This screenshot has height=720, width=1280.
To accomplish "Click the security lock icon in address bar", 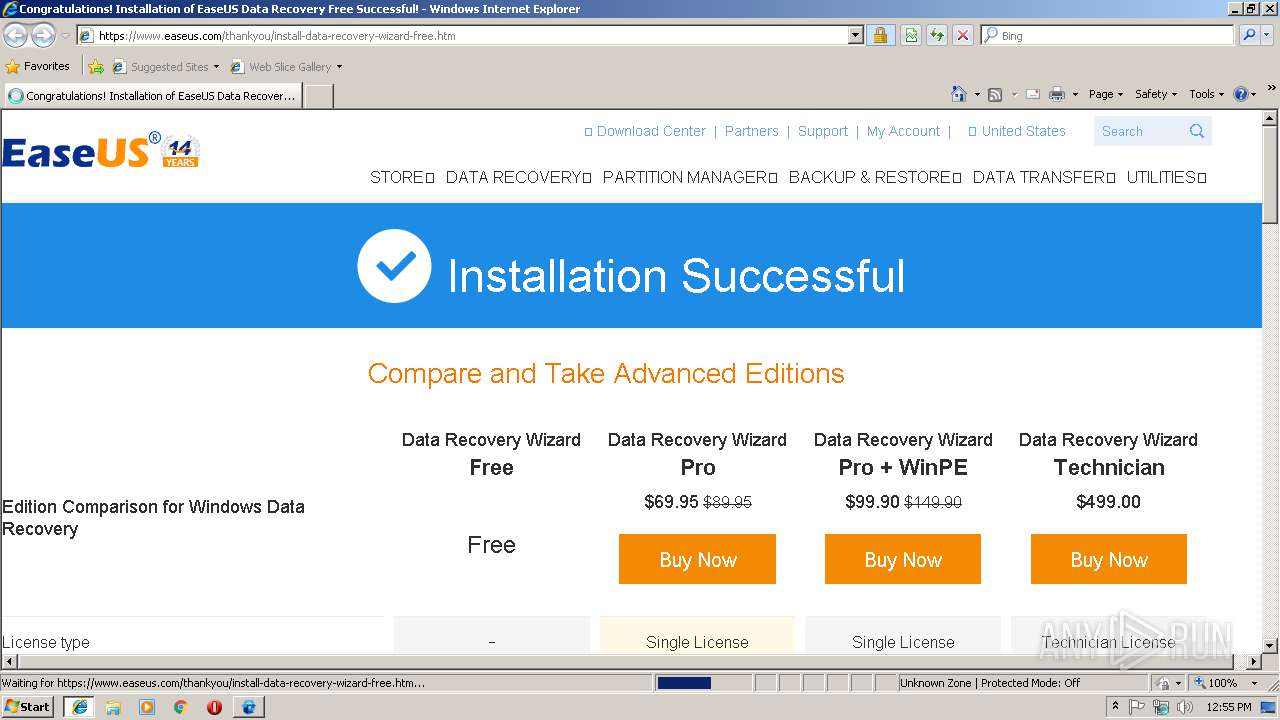I will (x=880, y=35).
